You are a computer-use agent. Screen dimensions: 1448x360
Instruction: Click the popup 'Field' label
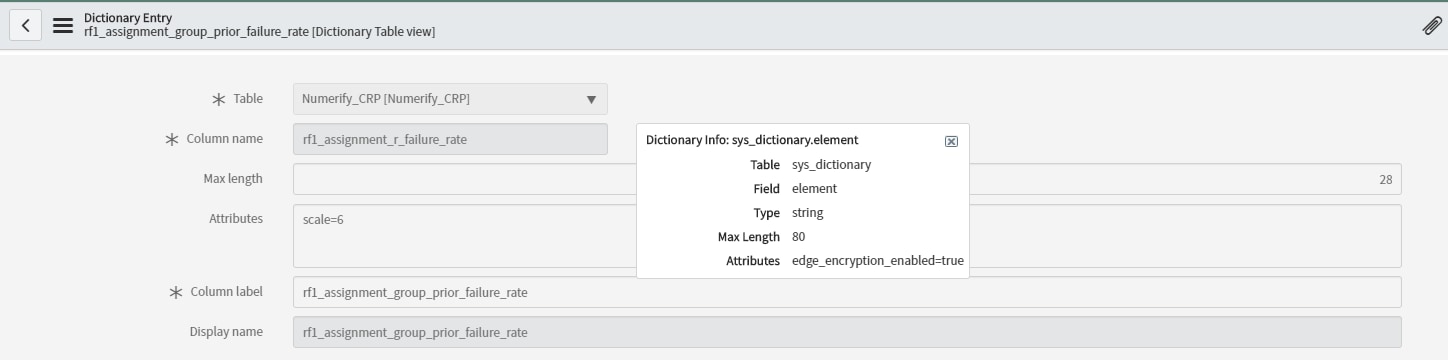pos(766,189)
